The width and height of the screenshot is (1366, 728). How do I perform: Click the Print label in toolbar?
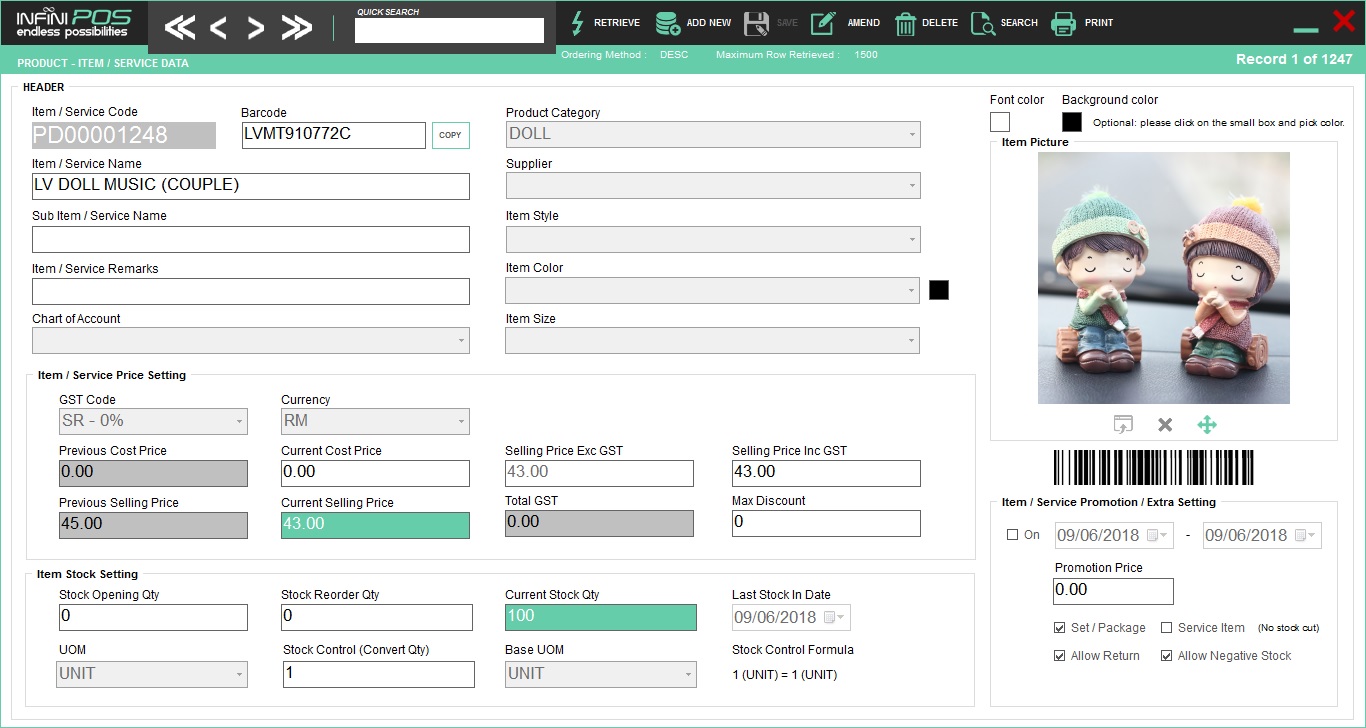1099,23
